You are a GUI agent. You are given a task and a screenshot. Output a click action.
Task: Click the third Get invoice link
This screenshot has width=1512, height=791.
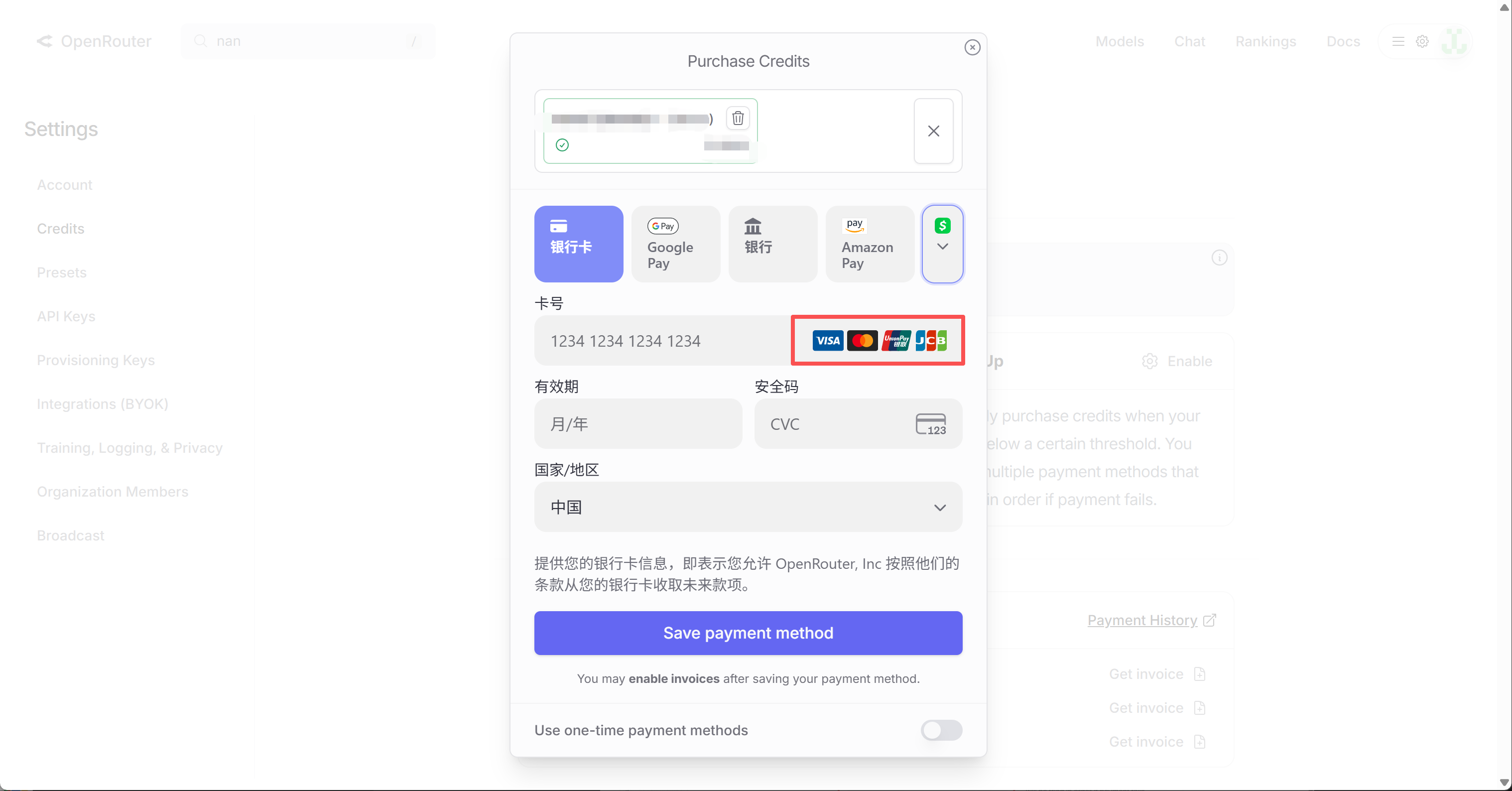1157,742
